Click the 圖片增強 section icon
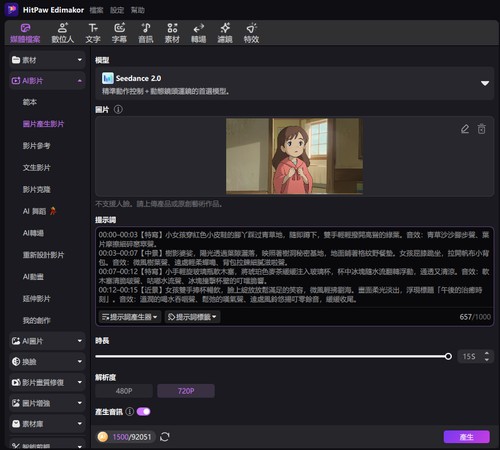The image size is (500, 450). click(16, 403)
